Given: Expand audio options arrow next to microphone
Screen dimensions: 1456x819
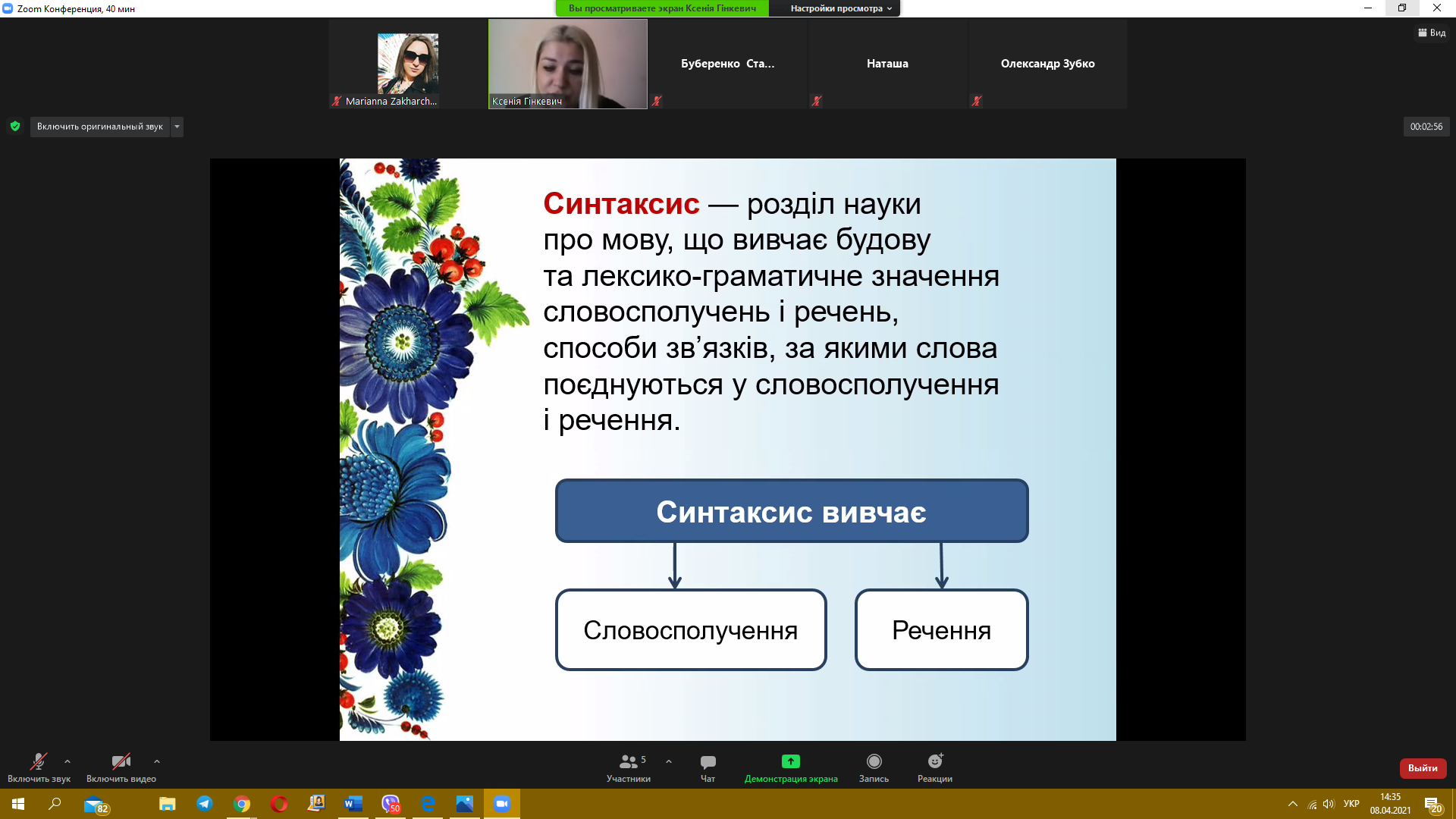Looking at the screenshot, I should click(x=67, y=761).
